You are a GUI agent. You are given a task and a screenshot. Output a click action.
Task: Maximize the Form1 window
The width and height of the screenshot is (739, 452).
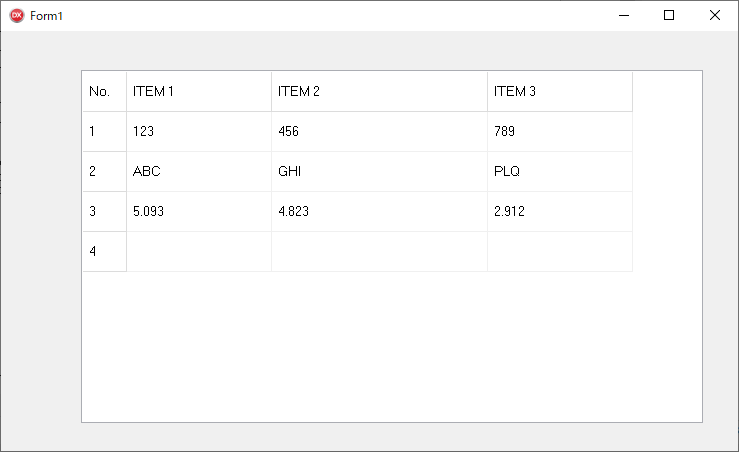coord(669,16)
